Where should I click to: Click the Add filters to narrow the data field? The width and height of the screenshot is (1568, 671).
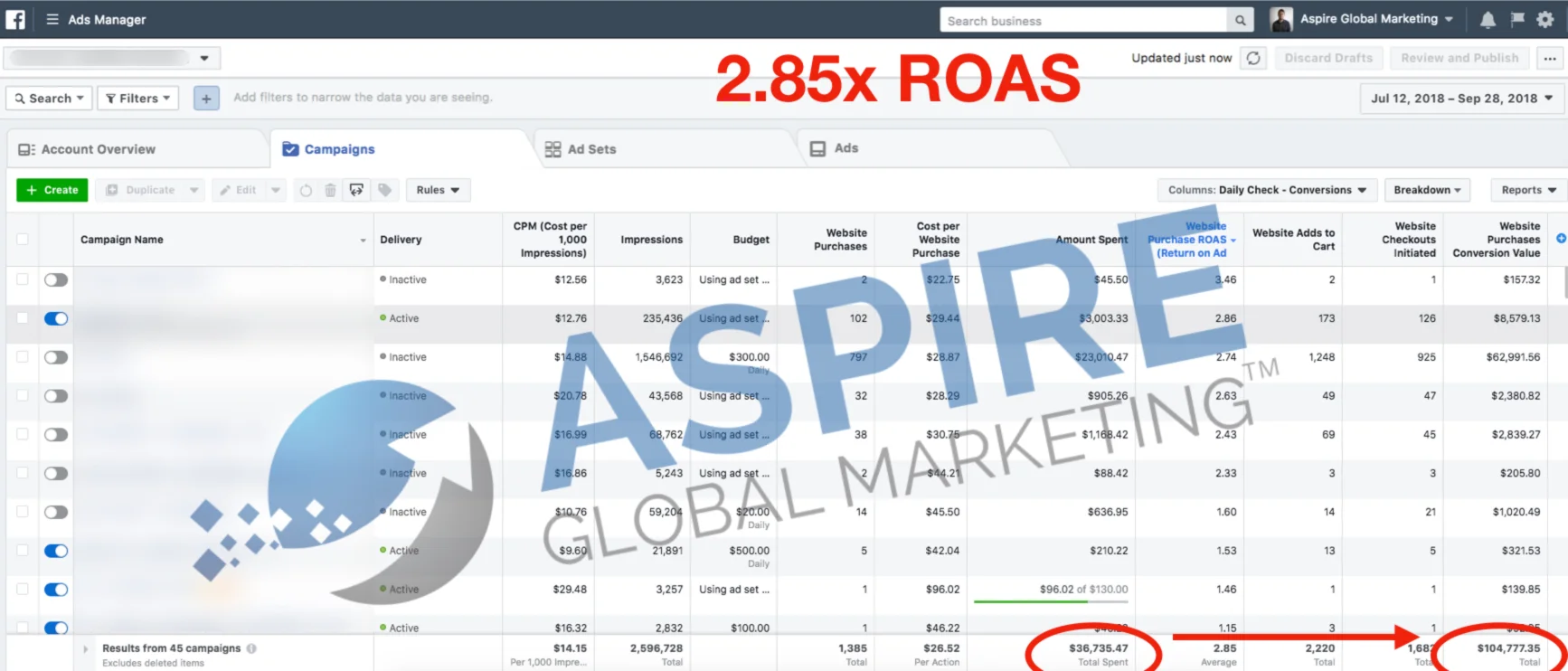pyautogui.click(x=363, y=98)
